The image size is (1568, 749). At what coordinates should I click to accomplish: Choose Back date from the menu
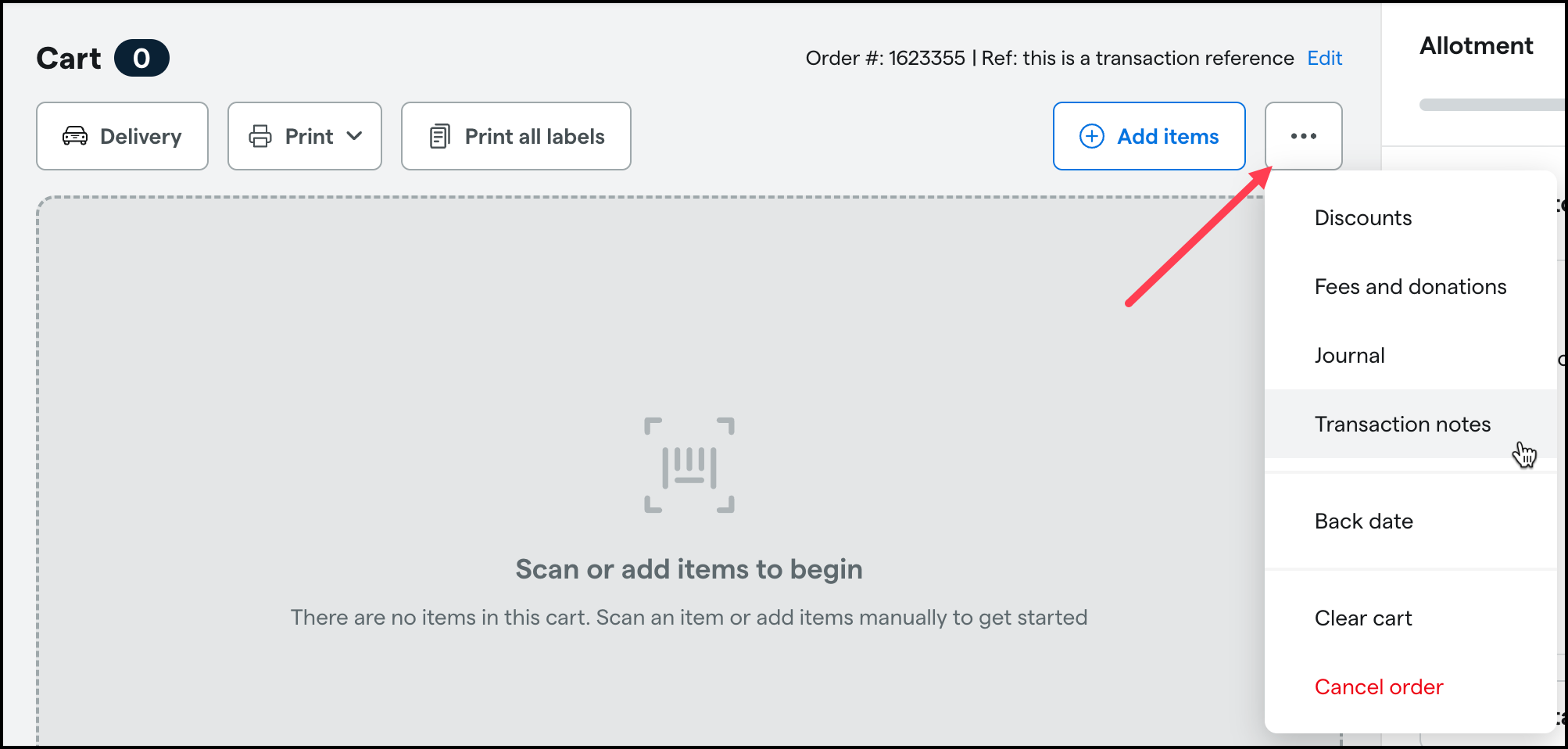tap(1363, 521)
